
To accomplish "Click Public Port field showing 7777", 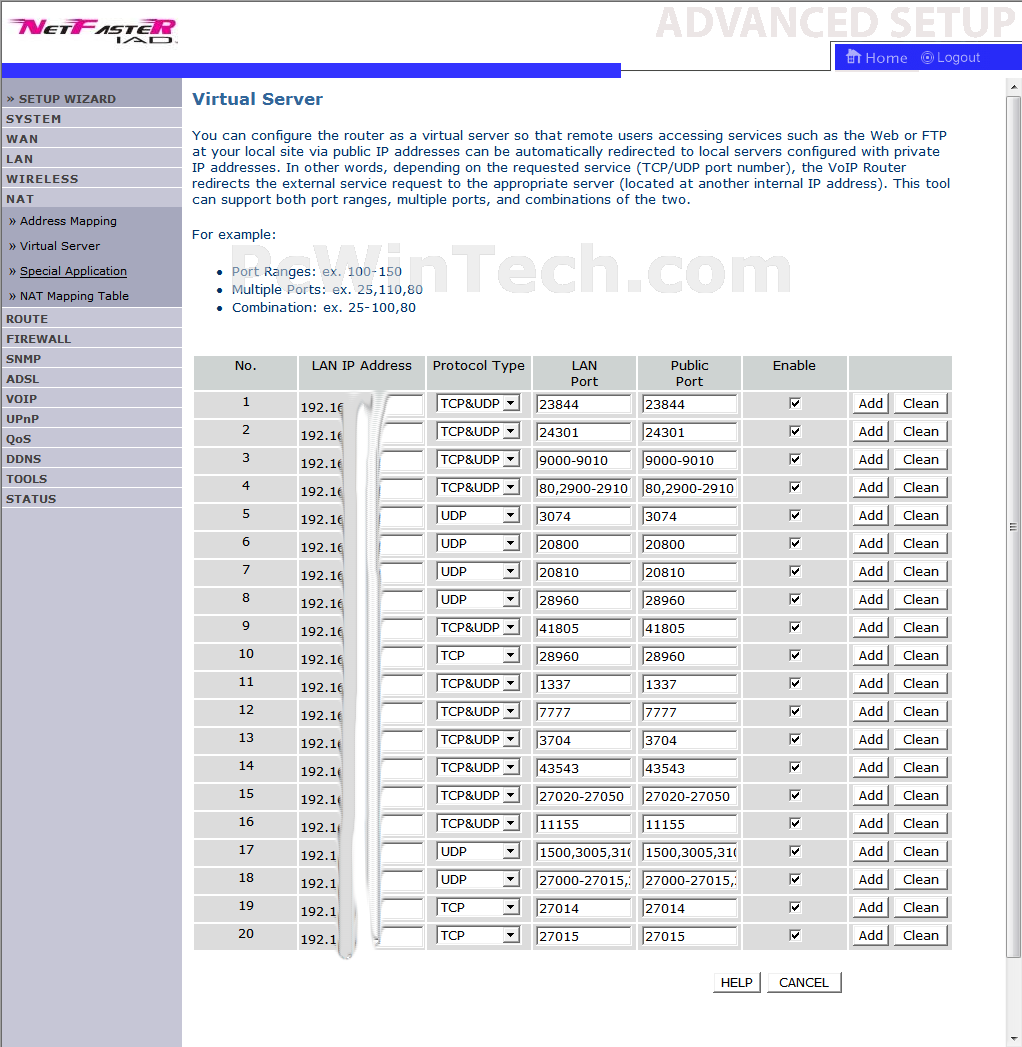I will coord(689,712).
